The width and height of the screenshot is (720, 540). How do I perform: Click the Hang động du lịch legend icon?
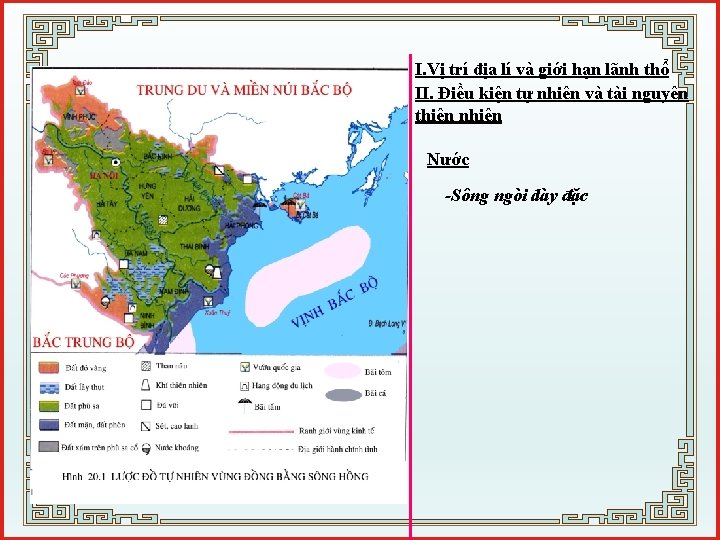(245, 387)
